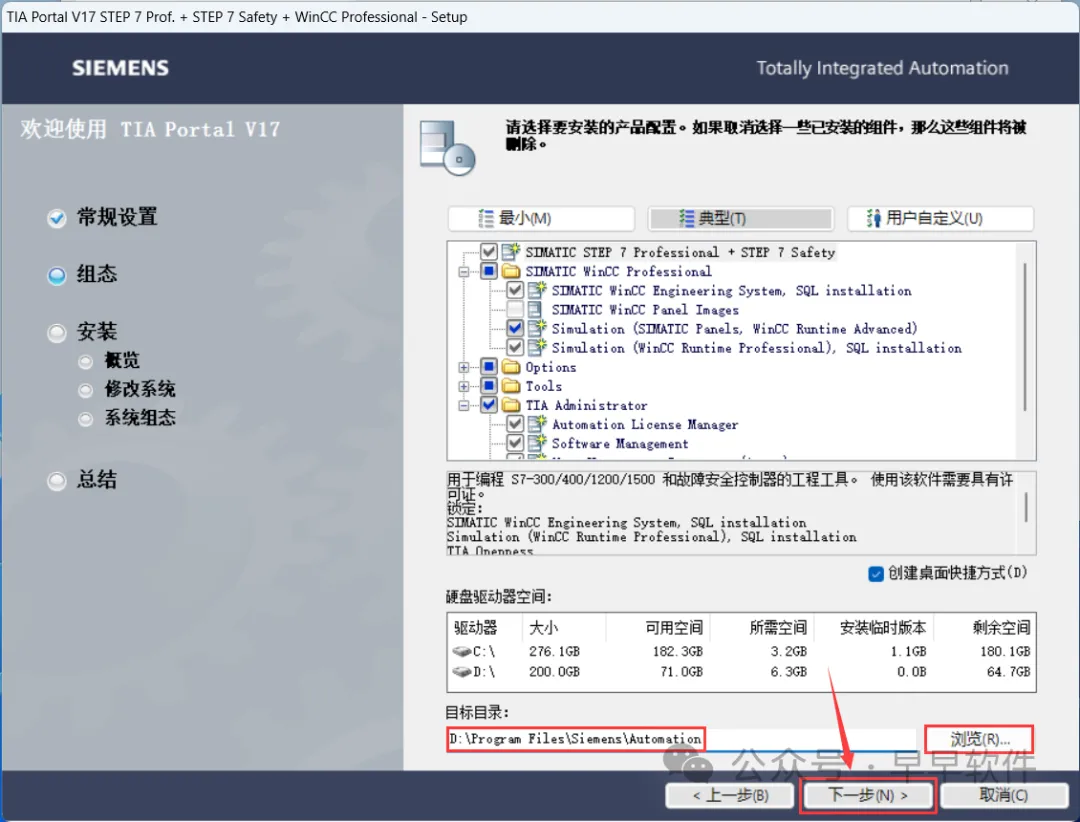Enable SIMATIC WinCC Panel Images checkbox
This screenshot has width=1080, height=822.
(x=515, y=309)
